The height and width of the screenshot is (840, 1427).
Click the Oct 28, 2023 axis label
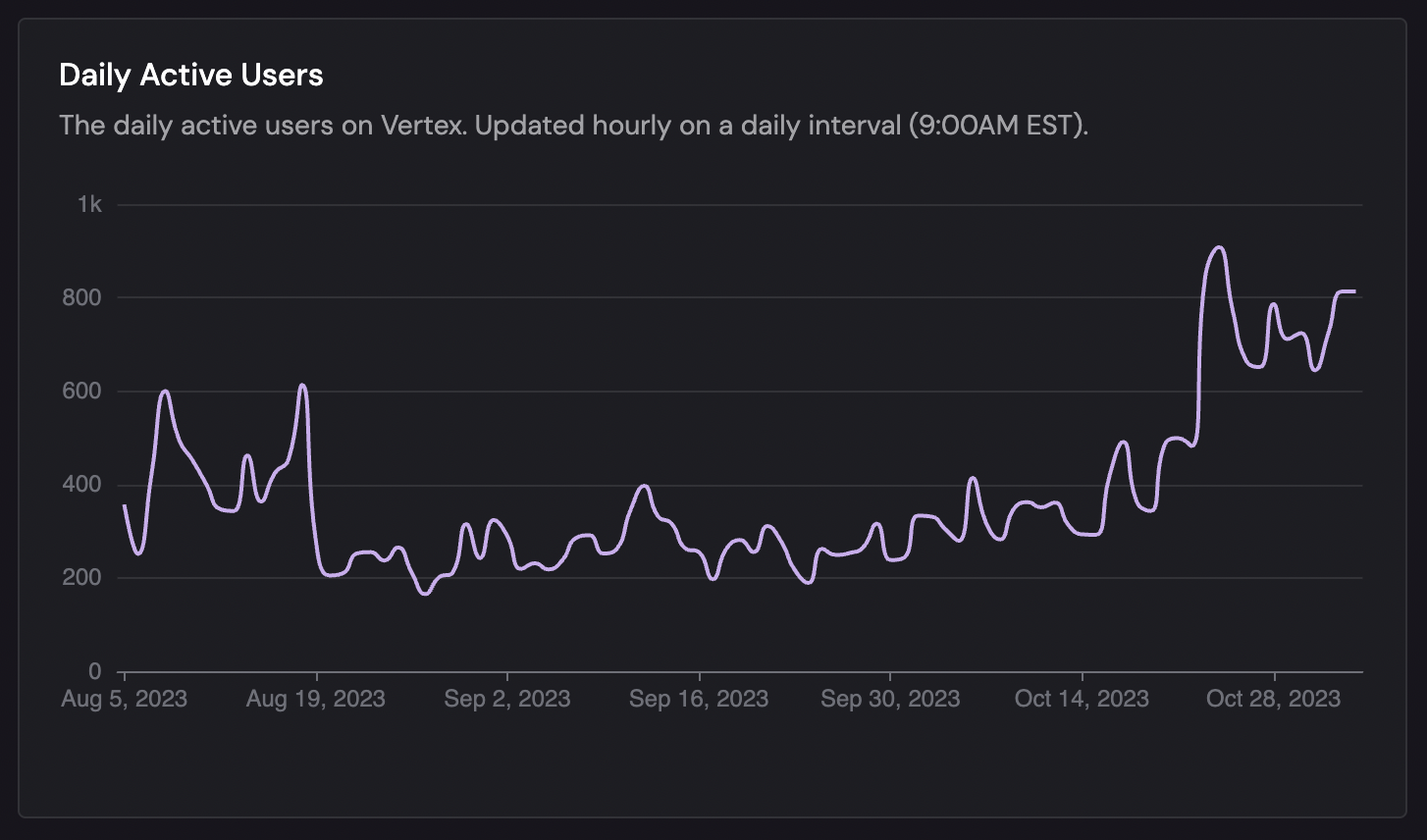coord(1273,699)
